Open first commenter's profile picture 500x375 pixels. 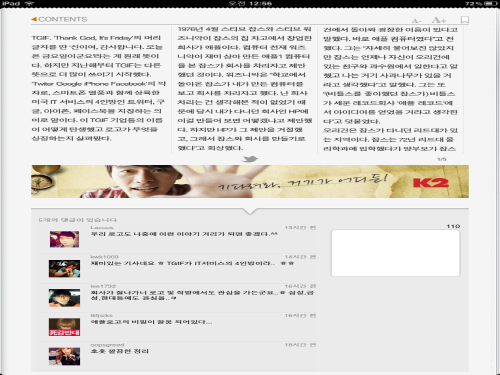pos(64,239)
